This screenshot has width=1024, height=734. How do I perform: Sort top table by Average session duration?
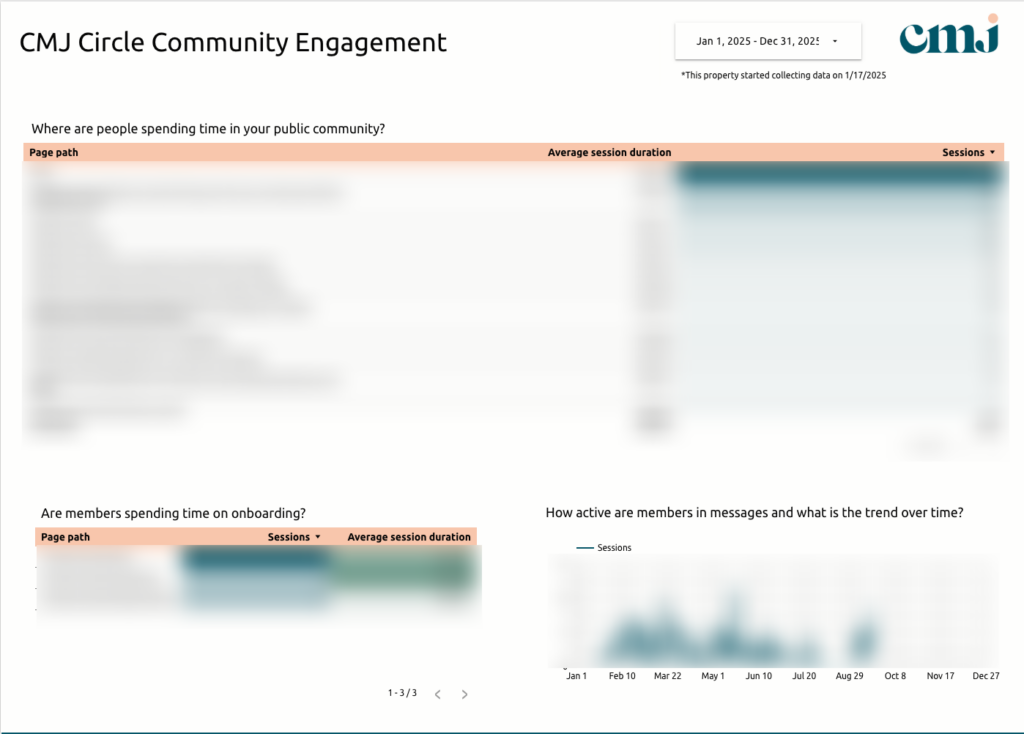609,152
